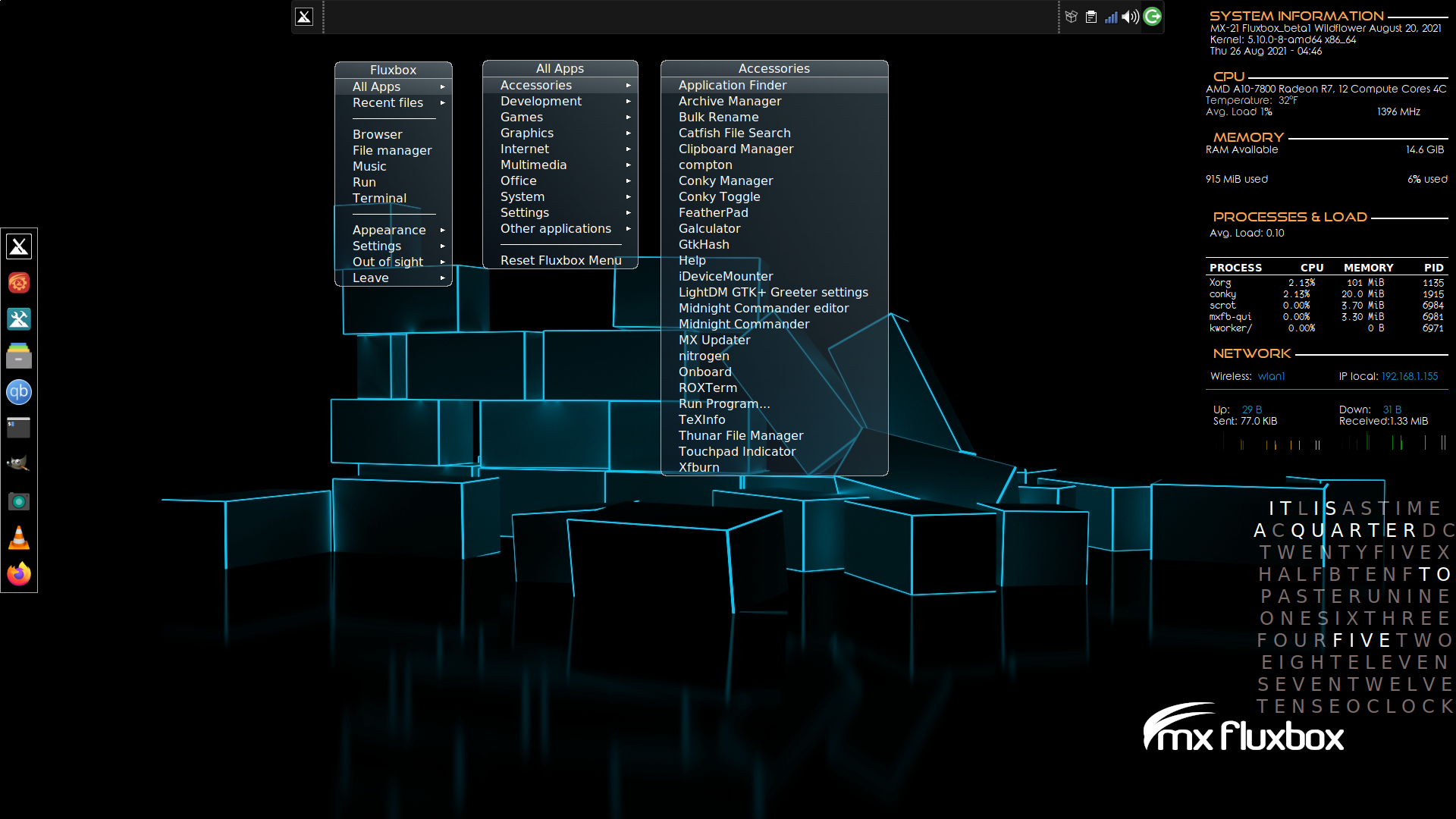Open Office category in All Apps
This screenshot has height=819, width=1456.
pos(560,181)
